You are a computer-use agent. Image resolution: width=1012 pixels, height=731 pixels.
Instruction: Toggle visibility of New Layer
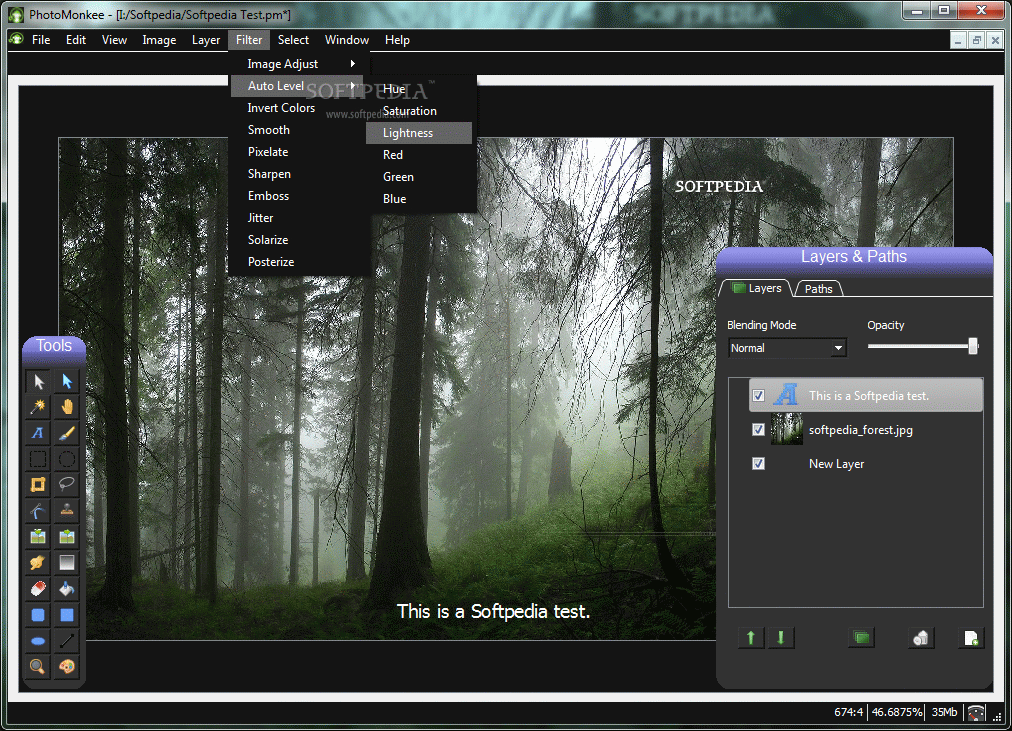[x=758, y=463]
